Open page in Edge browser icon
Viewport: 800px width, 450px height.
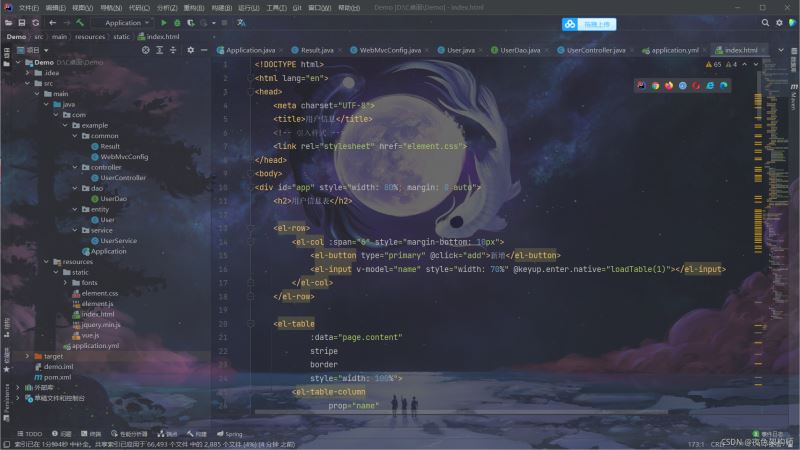[723, 86]
